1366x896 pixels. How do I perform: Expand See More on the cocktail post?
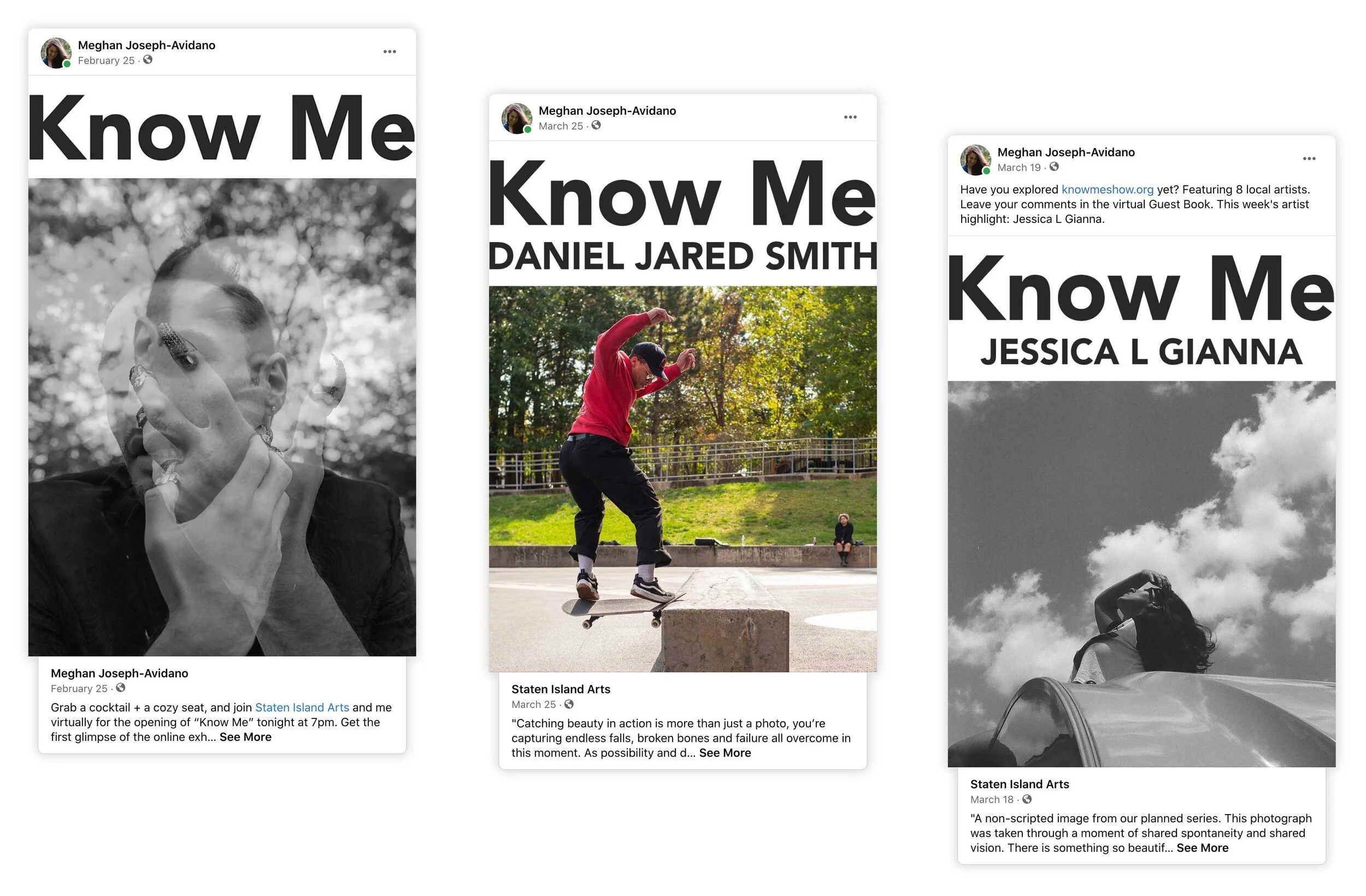coord(246,737)
